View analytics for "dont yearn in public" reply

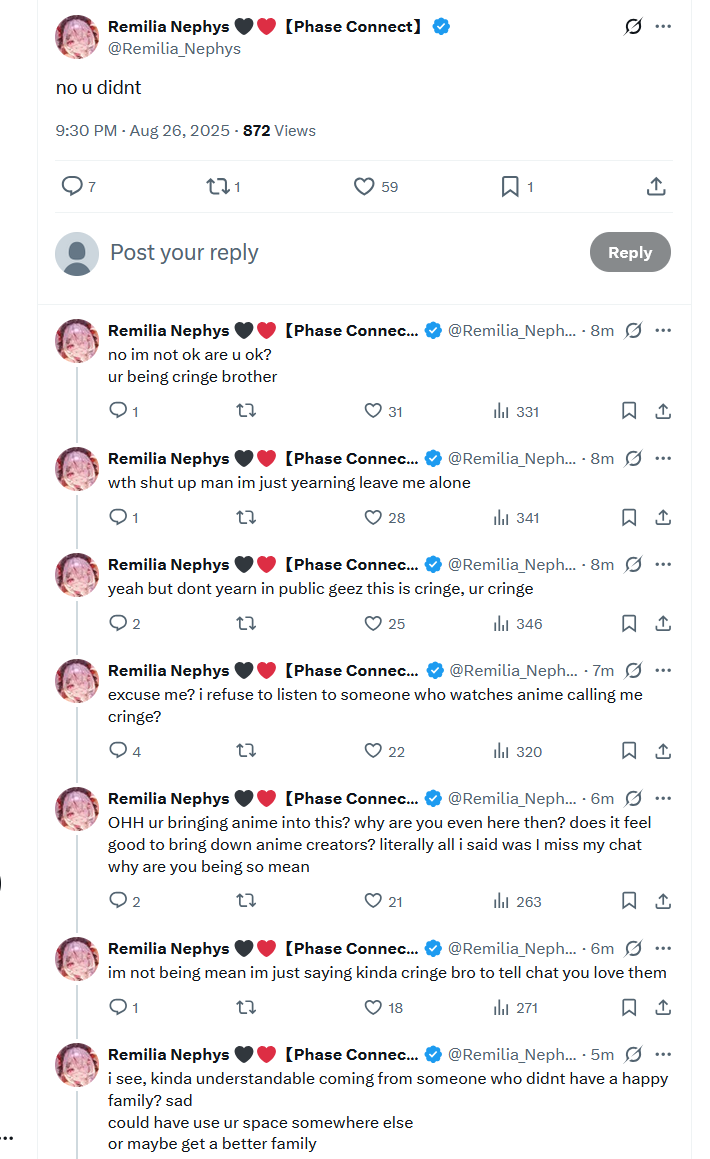point(517,624)
